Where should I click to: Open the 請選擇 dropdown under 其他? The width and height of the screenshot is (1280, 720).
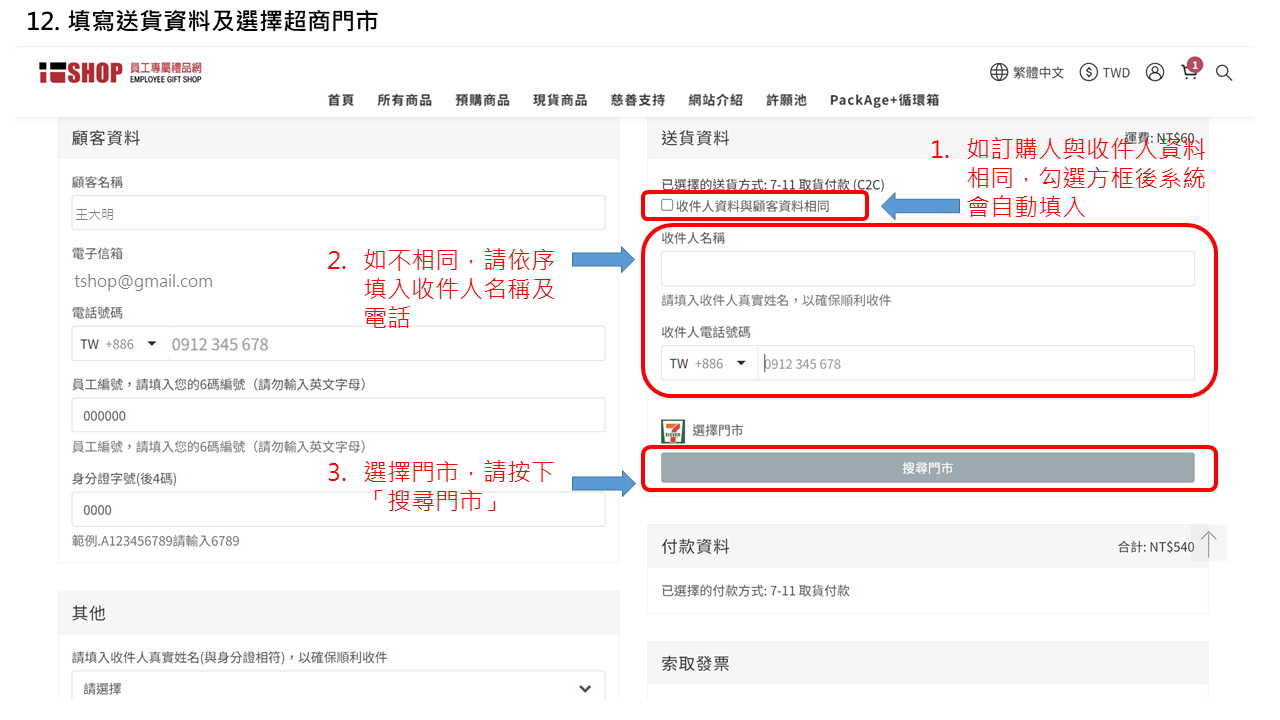[338, 688]
